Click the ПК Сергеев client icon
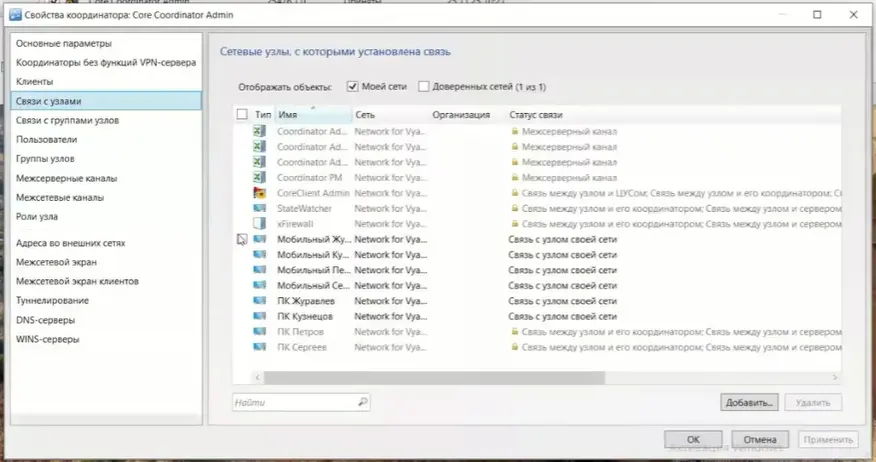 tap(259, 347)
